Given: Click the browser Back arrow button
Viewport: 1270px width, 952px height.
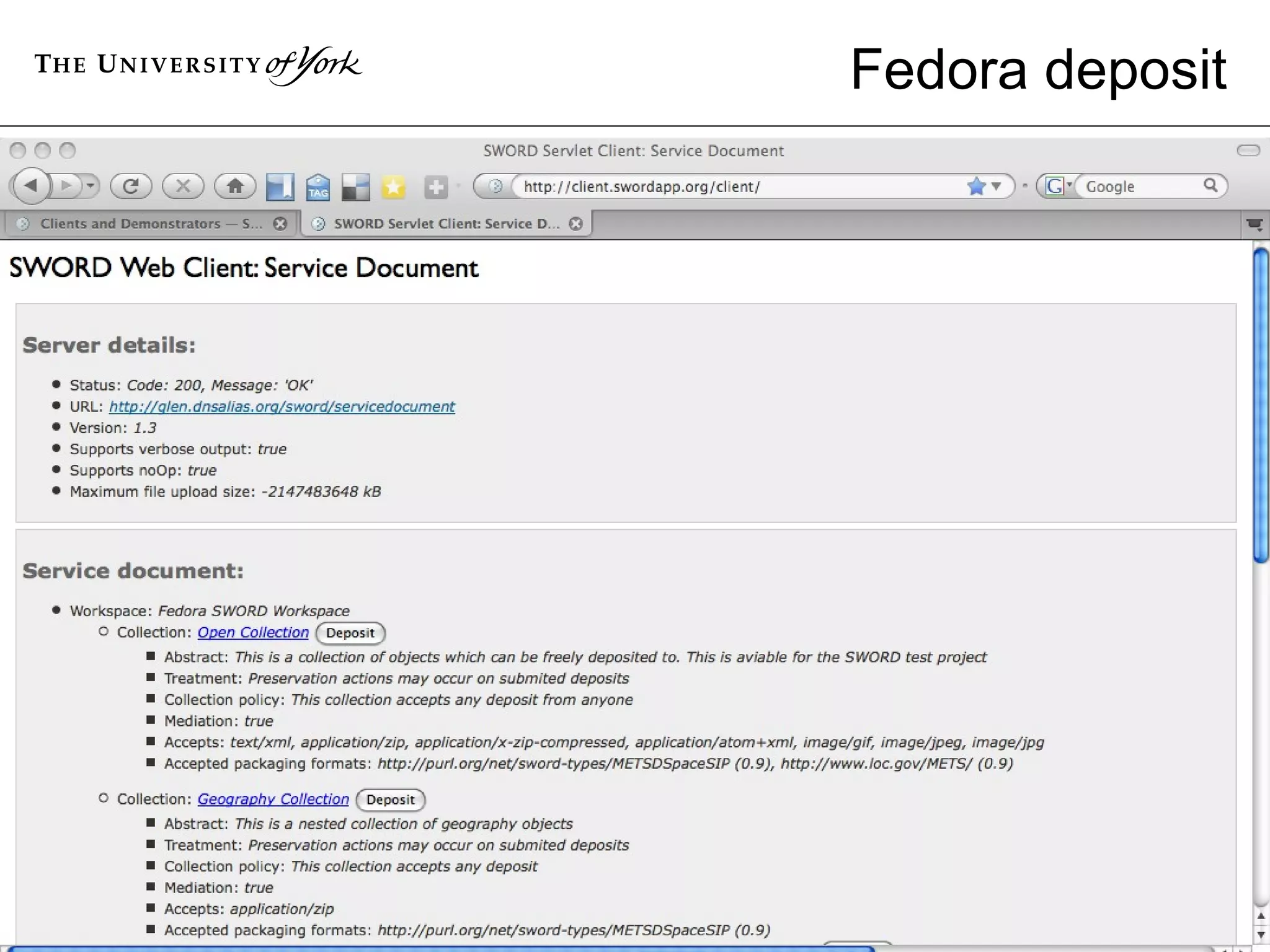Looking at the screenshot, I should tap(31, 185).
